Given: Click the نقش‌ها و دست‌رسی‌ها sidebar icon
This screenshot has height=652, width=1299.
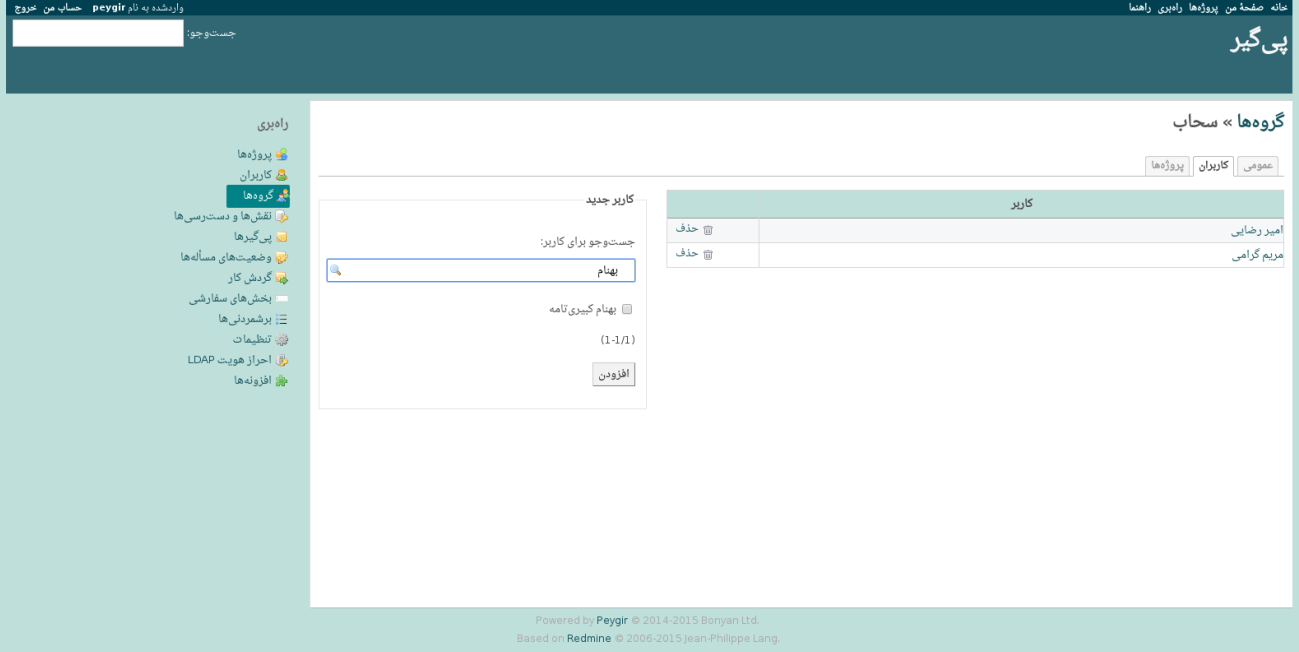Looking at the screenshot, I should point(281,217).
